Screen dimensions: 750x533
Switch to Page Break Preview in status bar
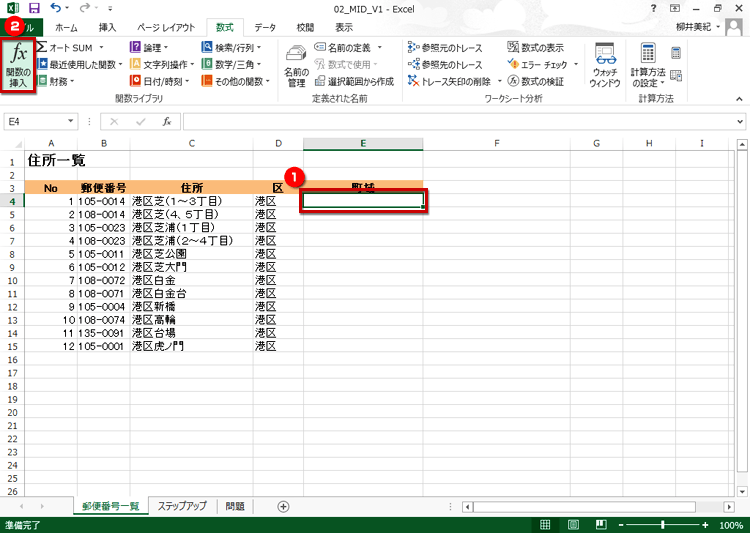(x=601, y=525)
